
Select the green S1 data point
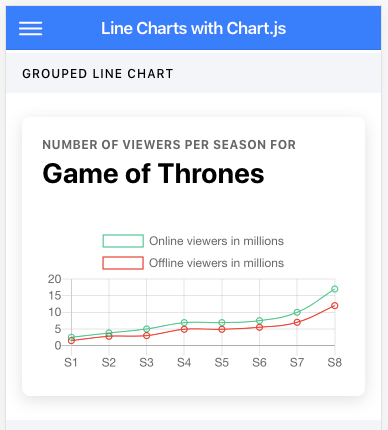[71, 337]
